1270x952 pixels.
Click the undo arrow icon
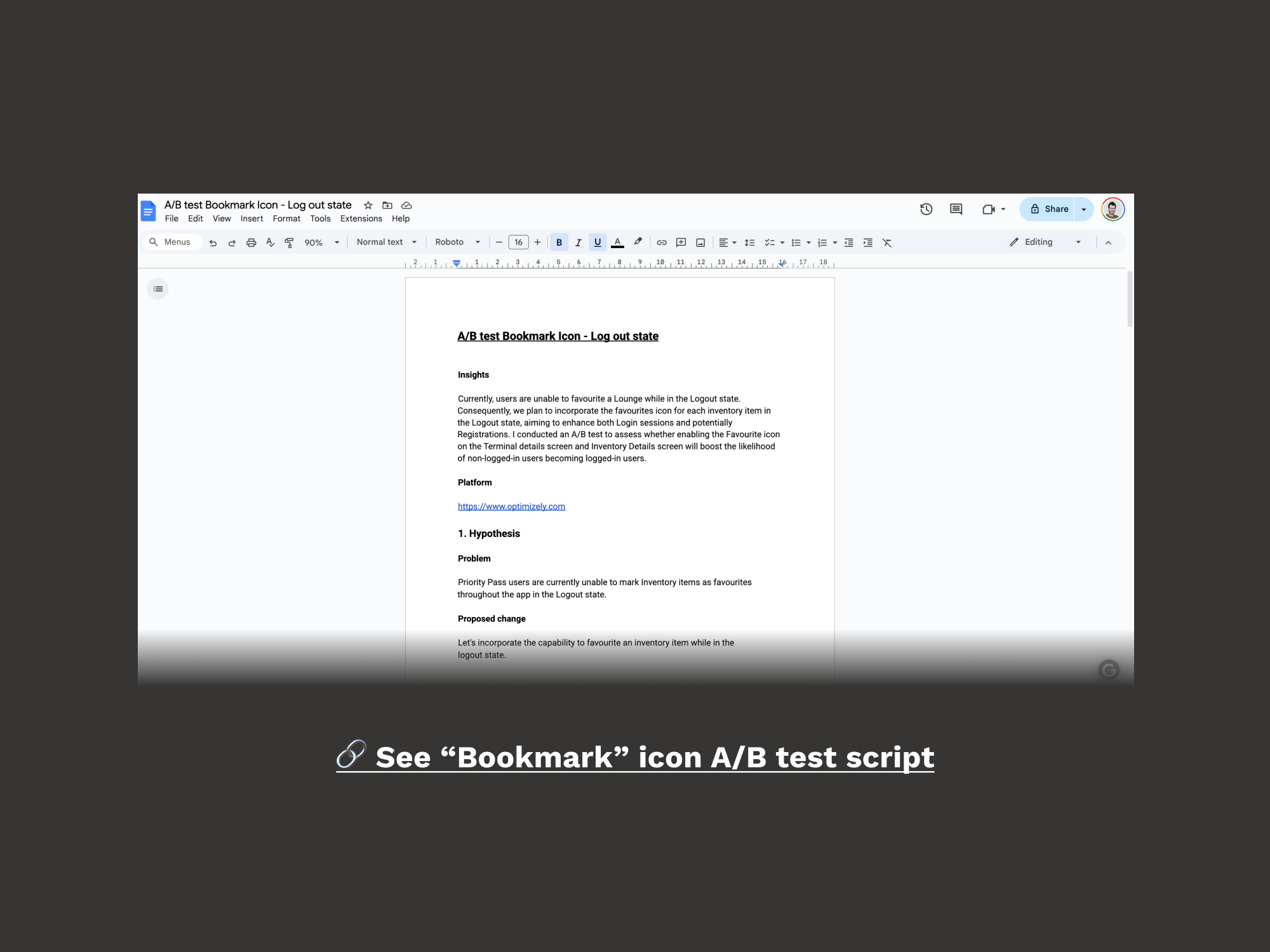213,242
